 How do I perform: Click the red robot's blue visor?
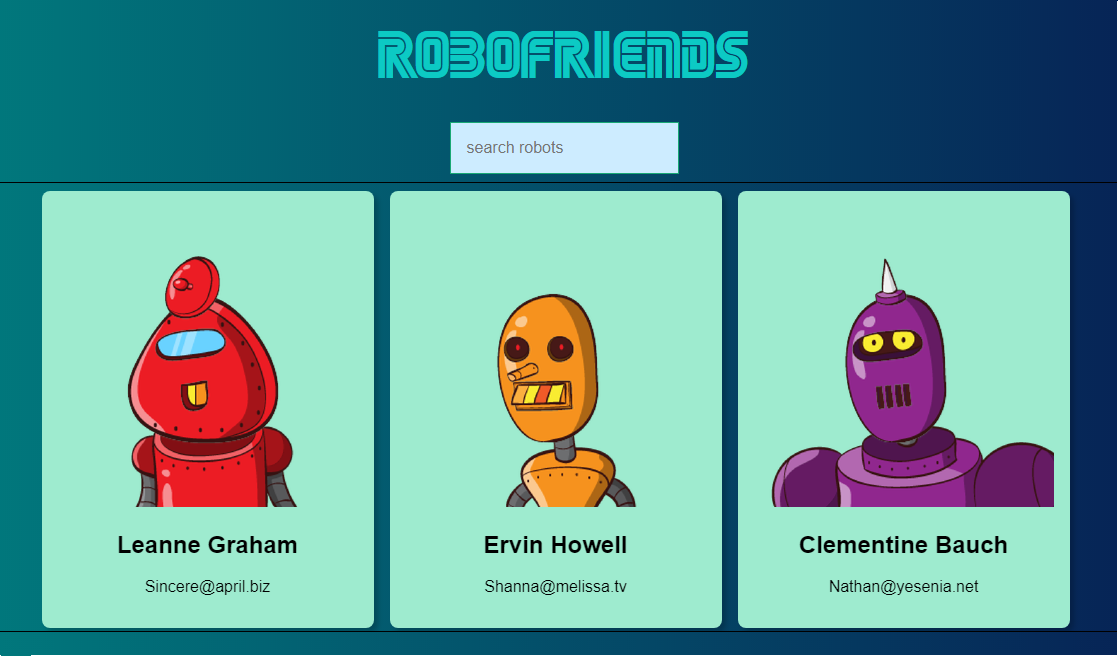click(x=191, y=343)
